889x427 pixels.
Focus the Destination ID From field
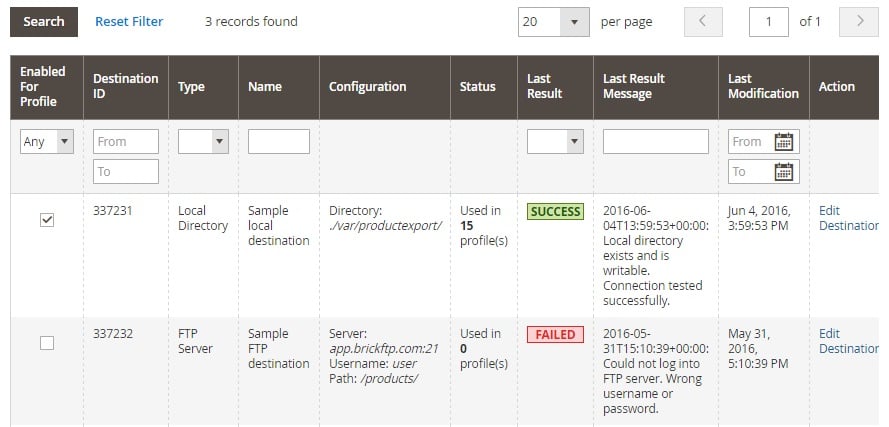coord(126,142)
